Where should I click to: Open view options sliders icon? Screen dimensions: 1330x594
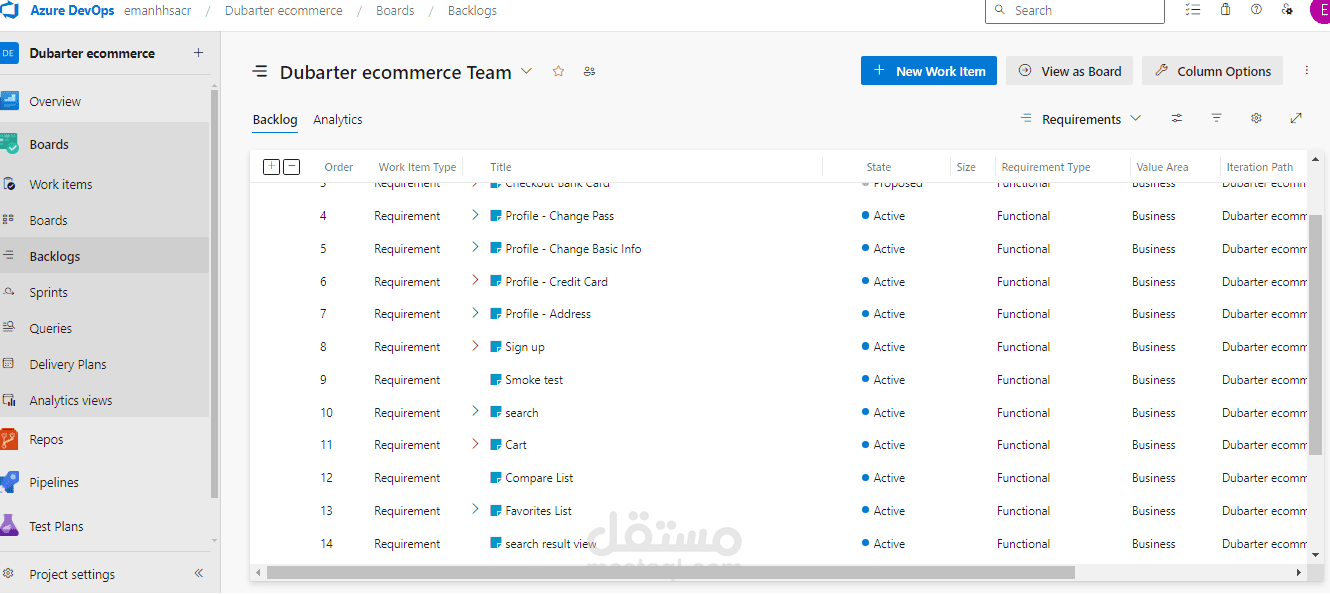pos(1177,118)
